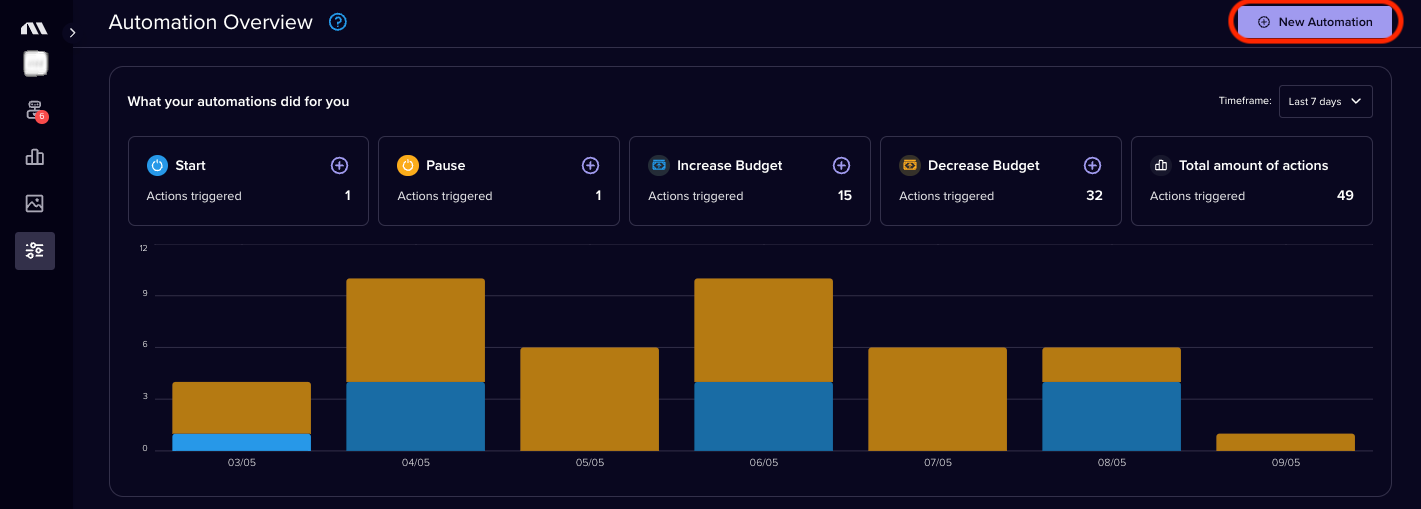Viewport: 1421px width, 509px height.
Task: Click the Increase Budget money icon
Action: pos(659,165)
